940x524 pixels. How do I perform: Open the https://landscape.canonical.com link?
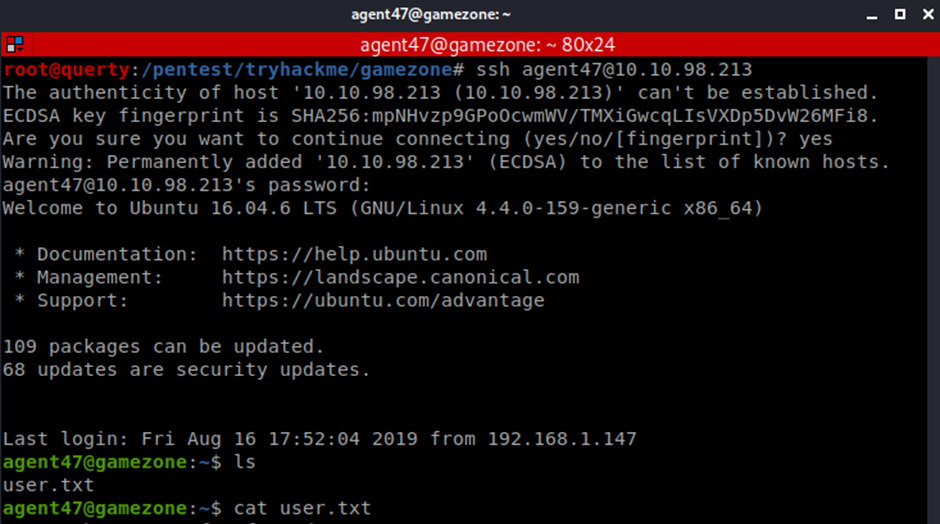click(x=400, y=277)
